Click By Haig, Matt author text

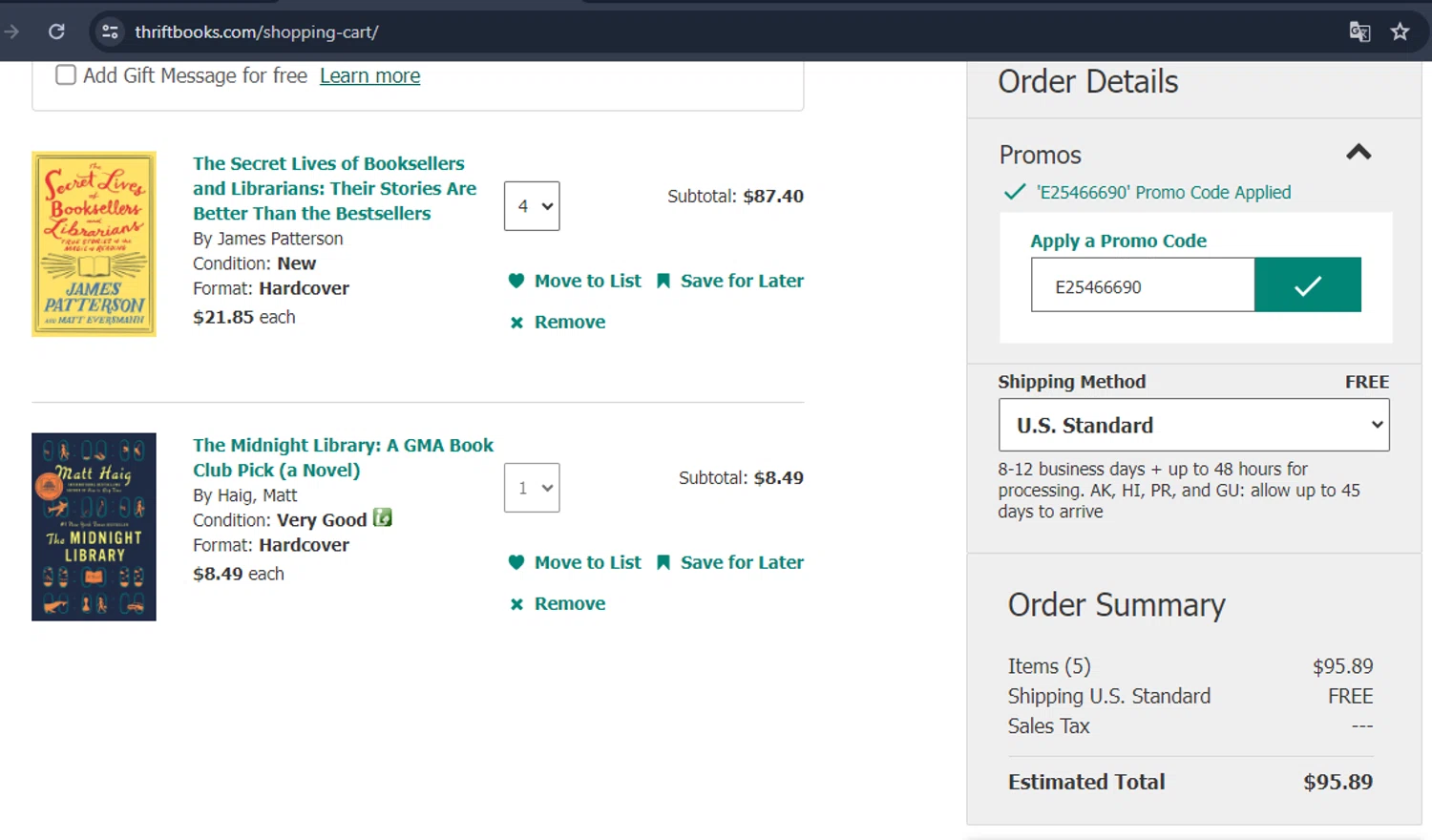click(x=244, y=495)
